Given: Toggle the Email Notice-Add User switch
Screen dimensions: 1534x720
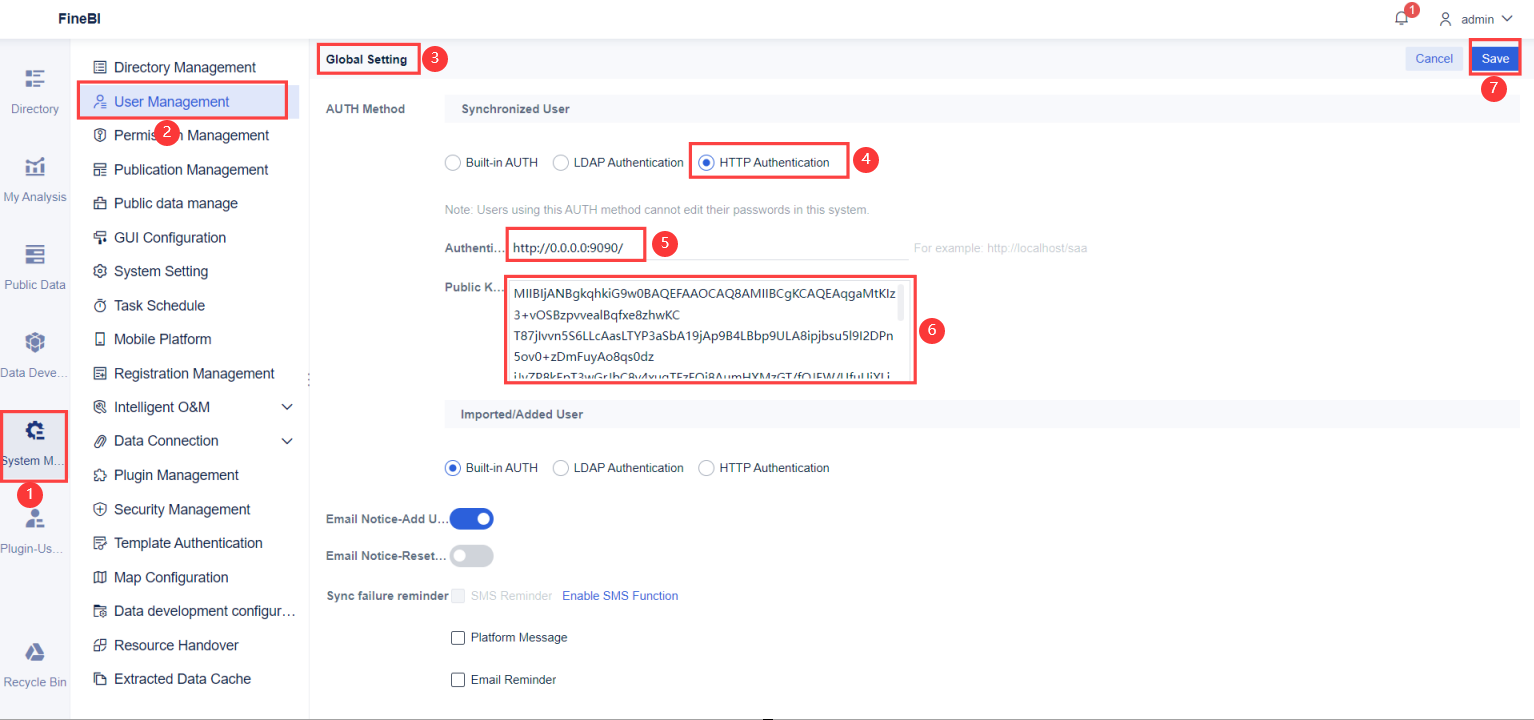Looking at the screenshot, I should coord(472,519).
